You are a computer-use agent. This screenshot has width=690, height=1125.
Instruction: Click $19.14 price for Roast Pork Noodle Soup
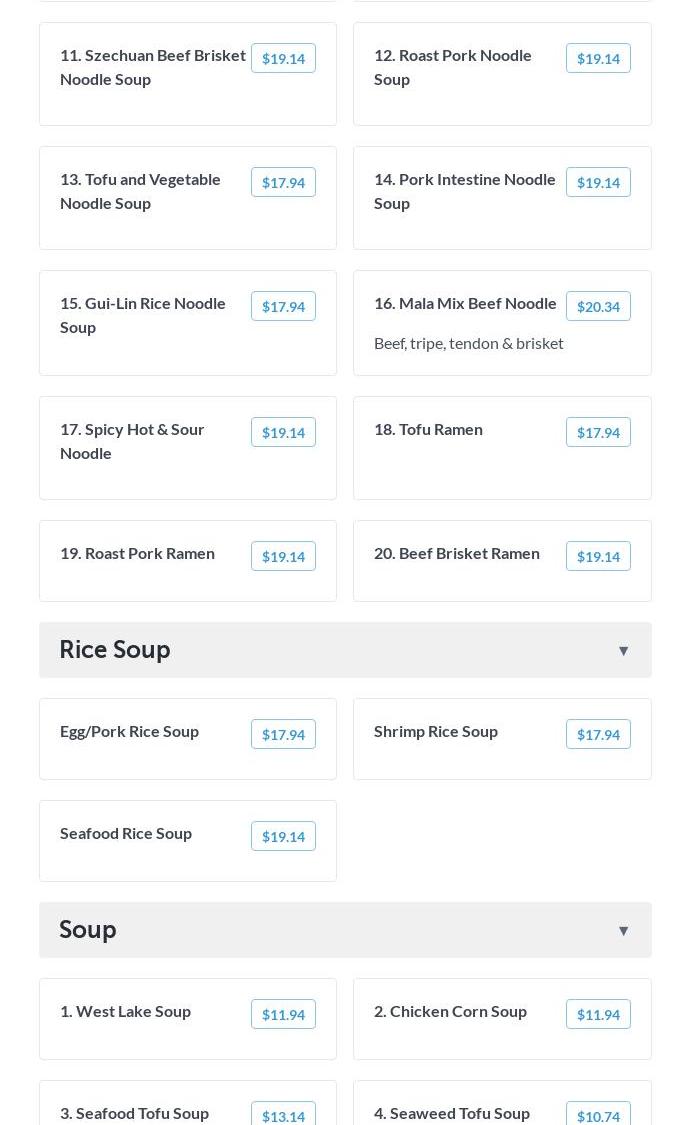click(x=598, y=59)
